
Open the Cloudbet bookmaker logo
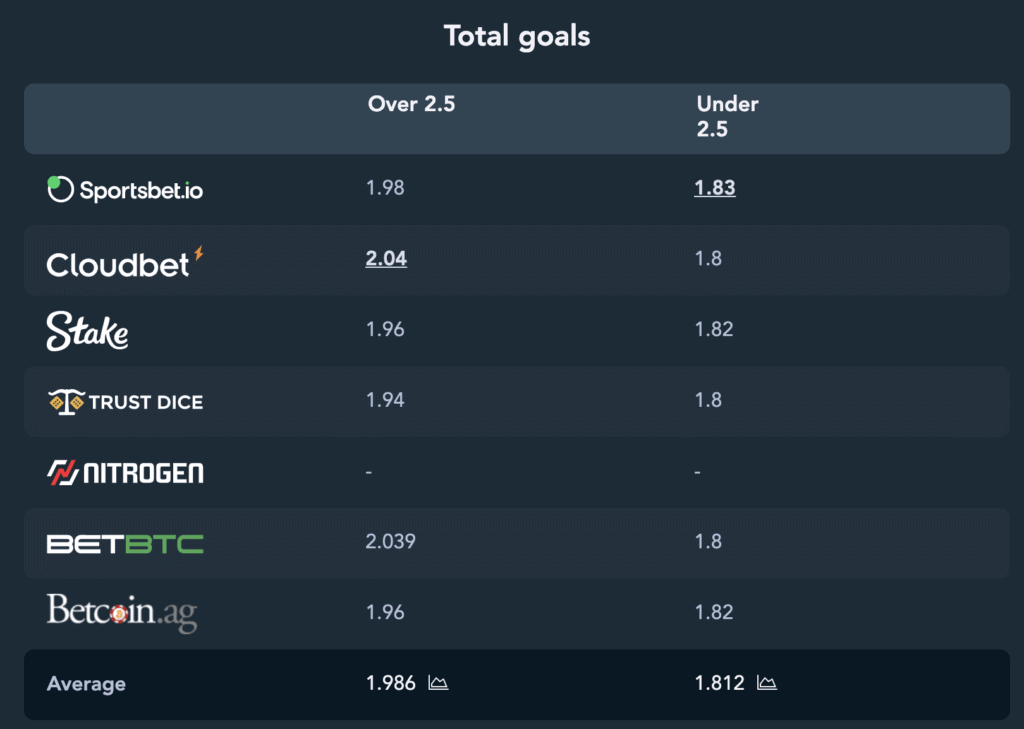[x=125, y=263]
